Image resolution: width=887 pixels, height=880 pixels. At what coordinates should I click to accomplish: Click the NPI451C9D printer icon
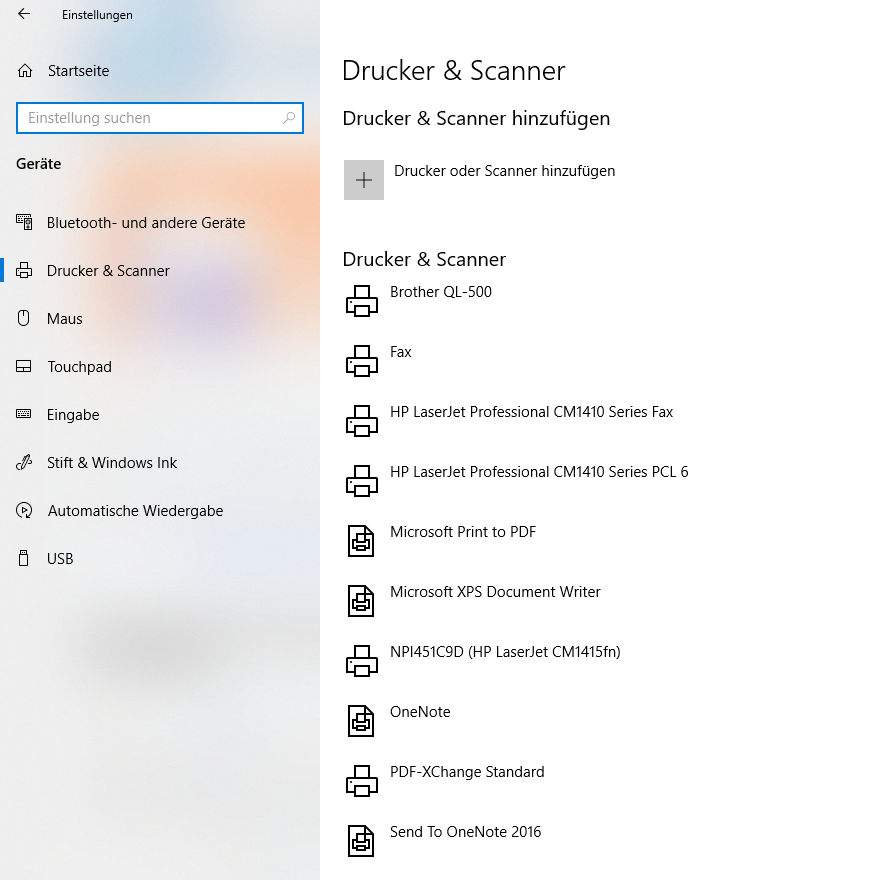pos(362,661)
